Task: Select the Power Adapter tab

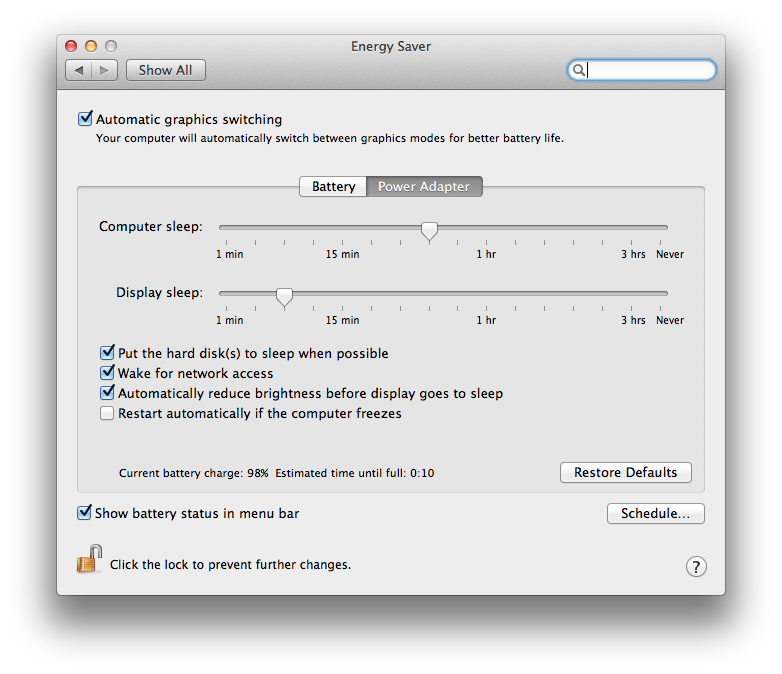Action: [424, 187]
